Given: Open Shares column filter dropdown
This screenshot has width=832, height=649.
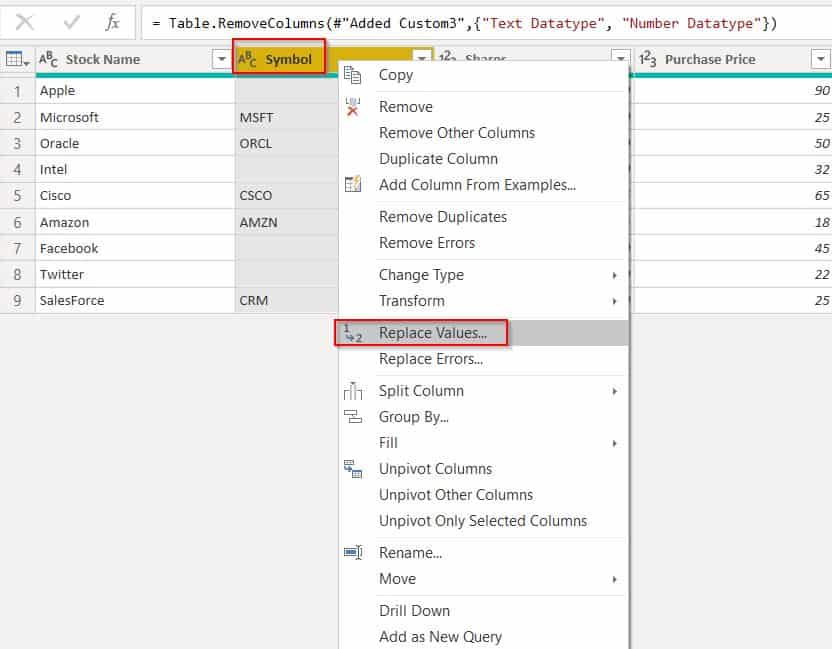Looking at the screenshot, I should [x=620, y=56].
